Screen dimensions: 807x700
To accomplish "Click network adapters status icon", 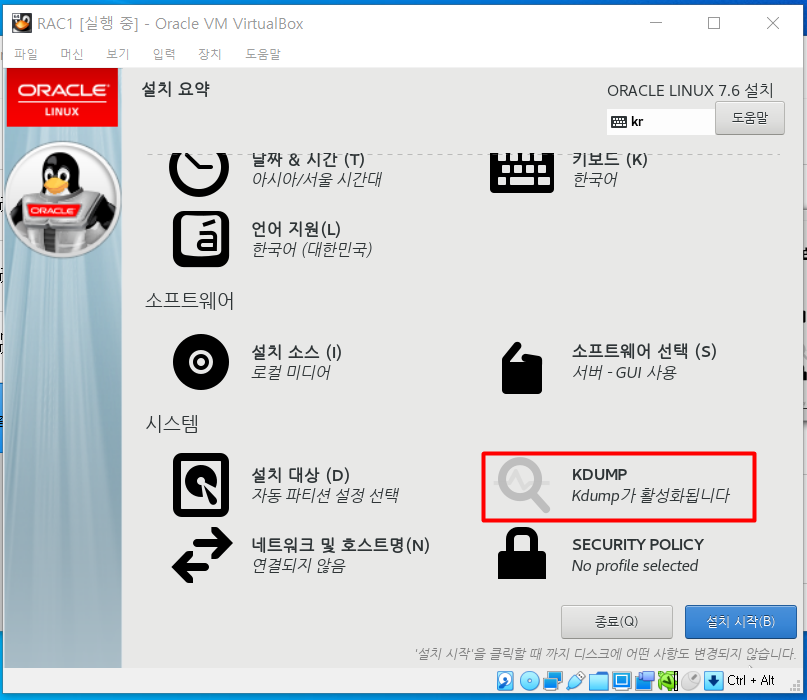I will (x=553, y=681).
